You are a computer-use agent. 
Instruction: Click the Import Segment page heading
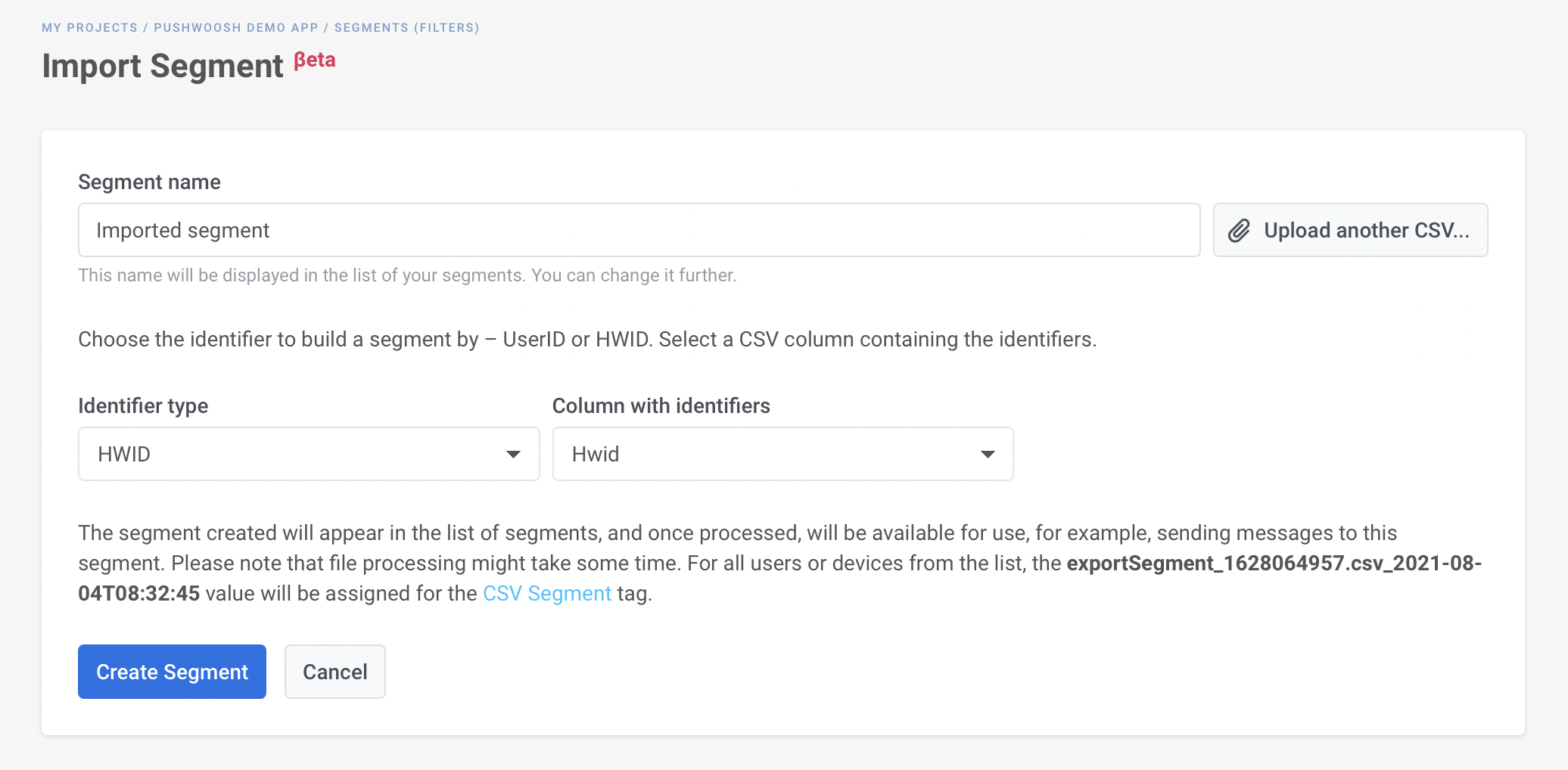(x=162, y=66)
